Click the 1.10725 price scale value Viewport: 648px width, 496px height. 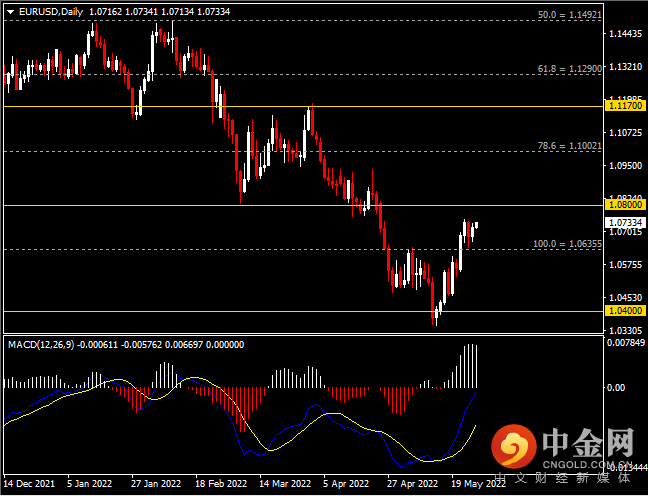(x=626, y=133)
